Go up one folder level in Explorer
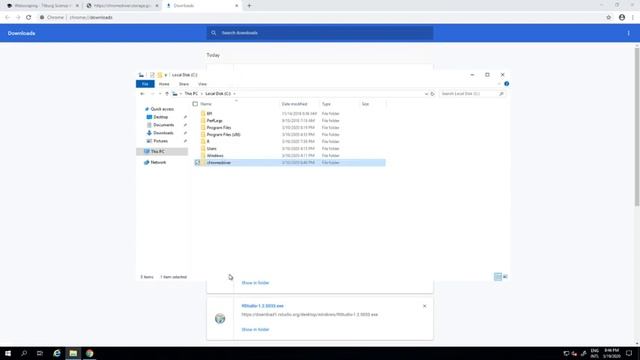 [x=167, y=94]
